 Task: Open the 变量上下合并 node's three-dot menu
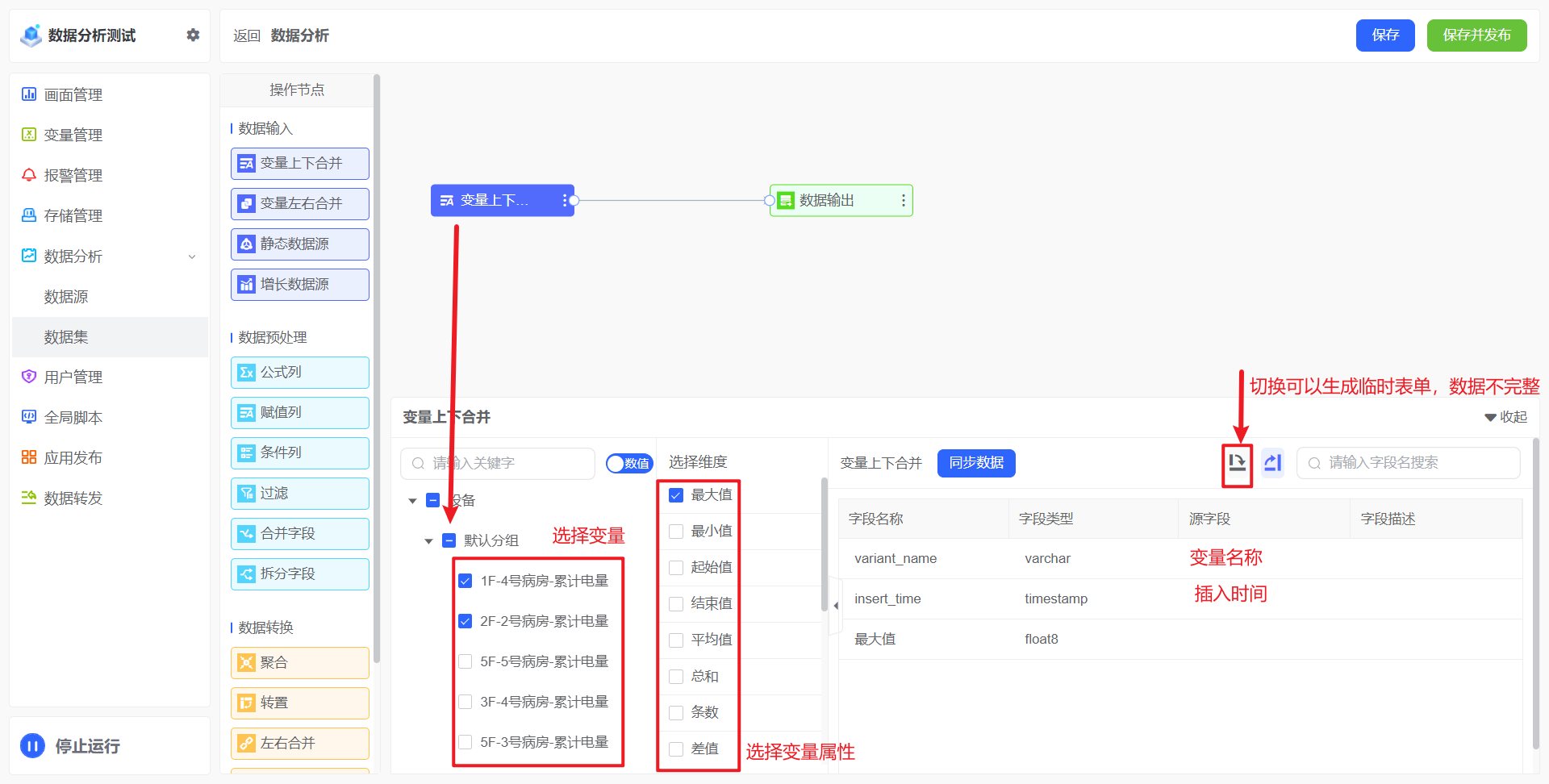[x=564, y=201]
